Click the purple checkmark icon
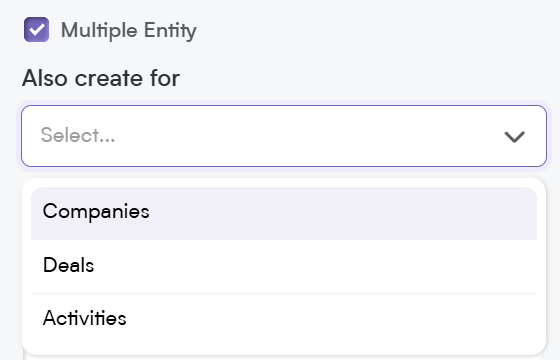The height and width of the screenshot is (360, 560). click(36, 30)
